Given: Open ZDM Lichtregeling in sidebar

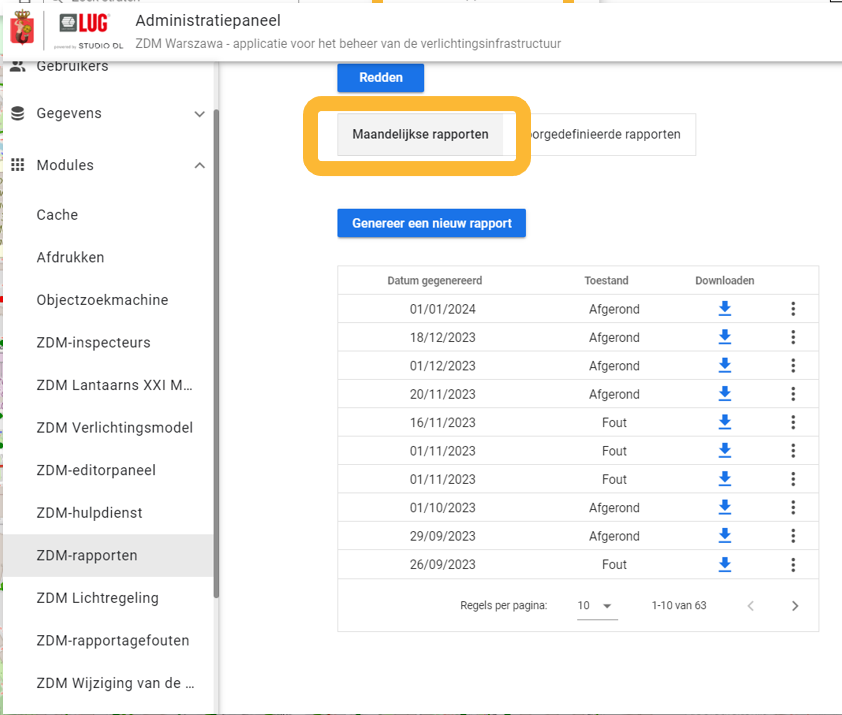Looking at the screenshot, I should [97, 598].
